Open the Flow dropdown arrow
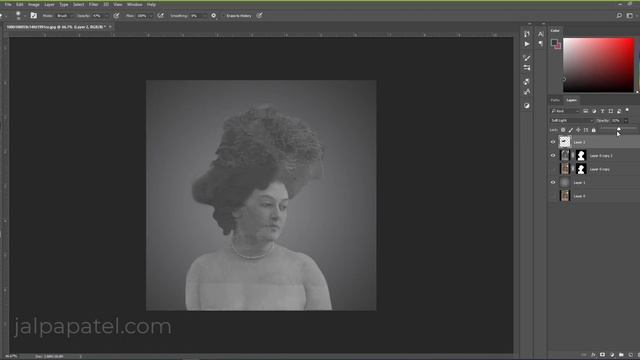Image resolution: width=640 pixels, height=360 pixels. point(151,16)
